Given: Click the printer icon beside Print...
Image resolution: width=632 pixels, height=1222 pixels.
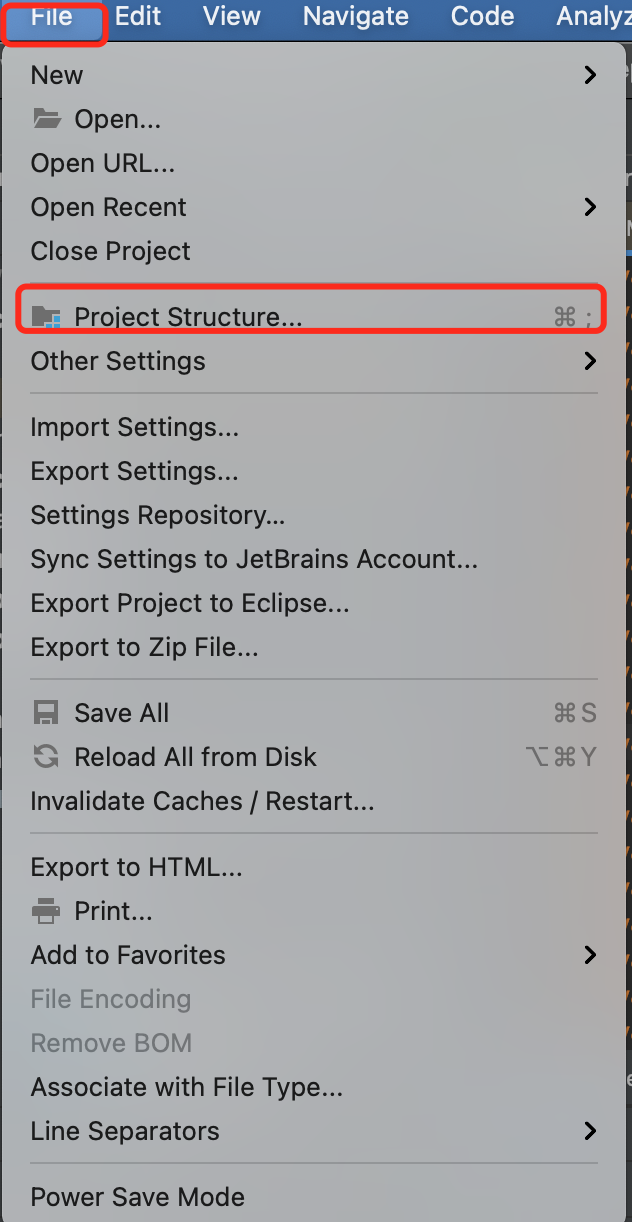Looking at the screenshot, I should 46,911.
